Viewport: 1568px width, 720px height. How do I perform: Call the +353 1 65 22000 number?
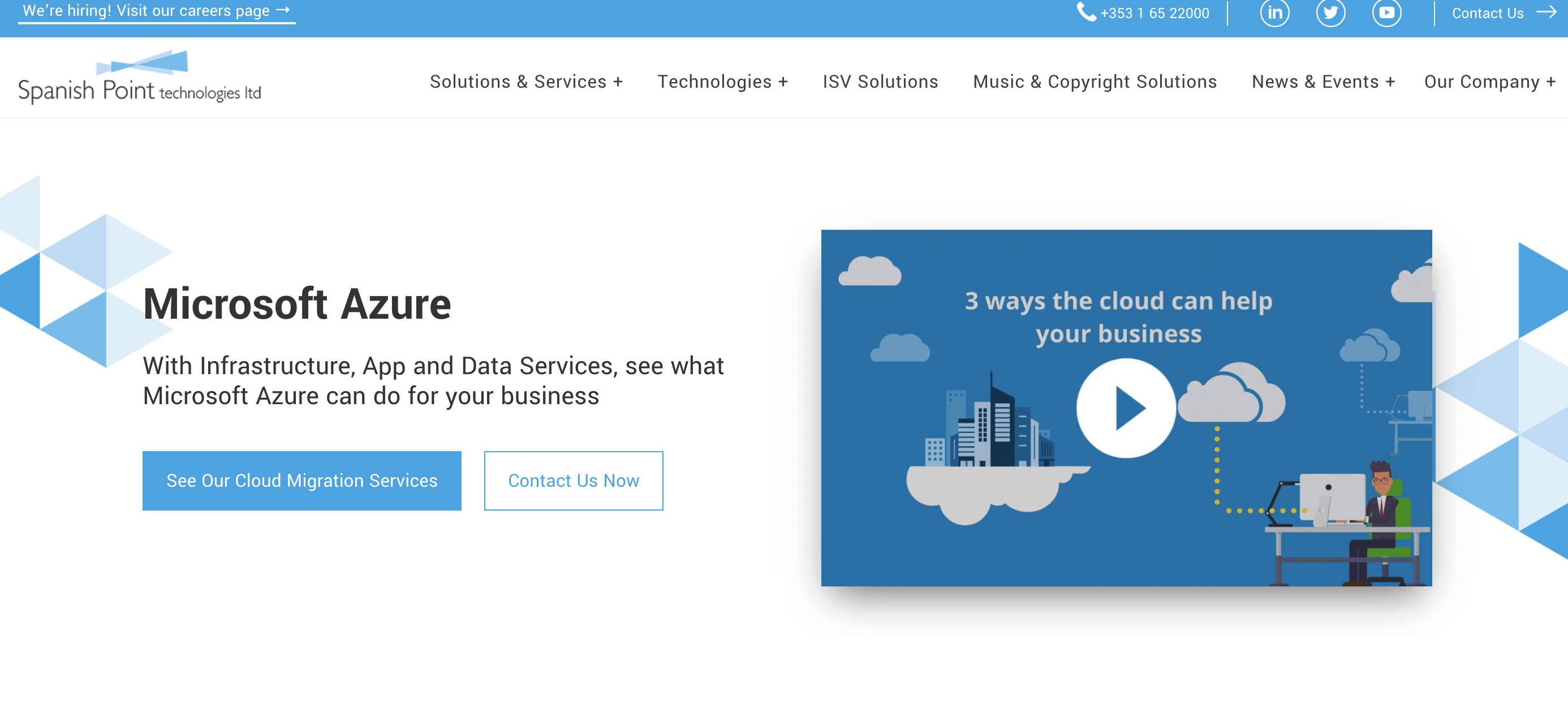tap(1155, 13)
